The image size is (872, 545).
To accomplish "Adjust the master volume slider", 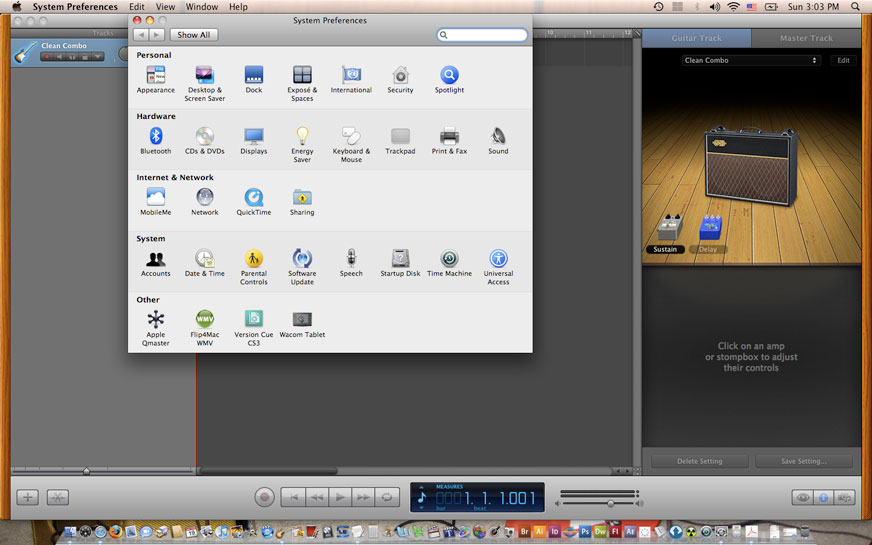I will (x=610, y=503).
